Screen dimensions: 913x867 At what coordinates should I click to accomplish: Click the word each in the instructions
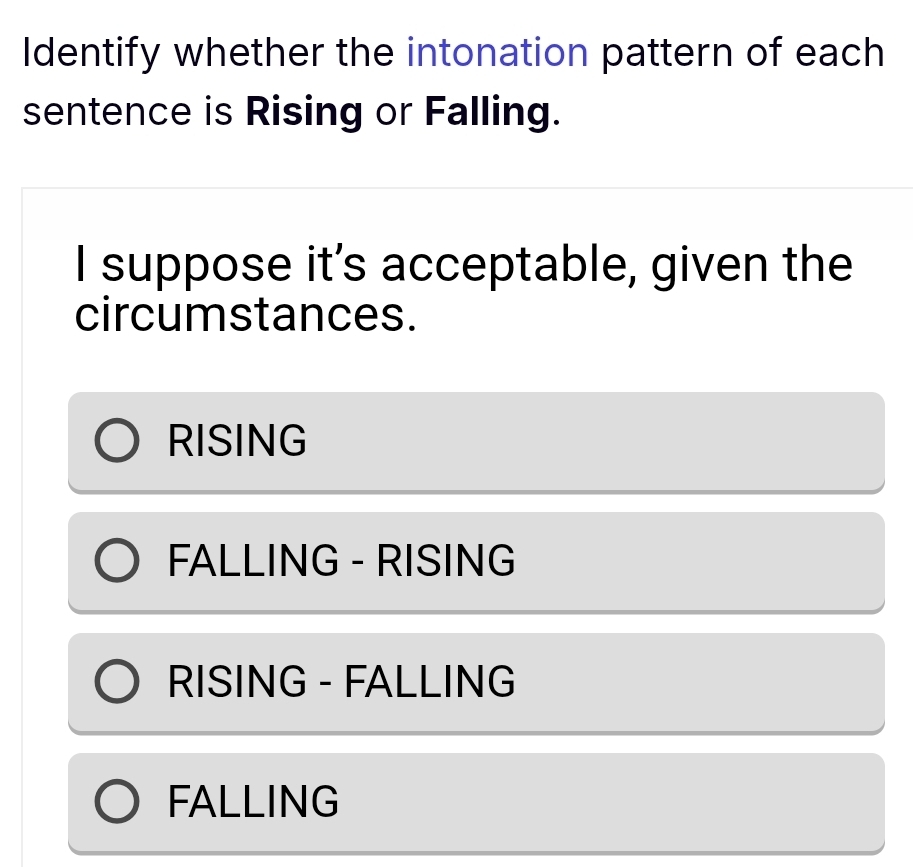[x=839, y=52]
